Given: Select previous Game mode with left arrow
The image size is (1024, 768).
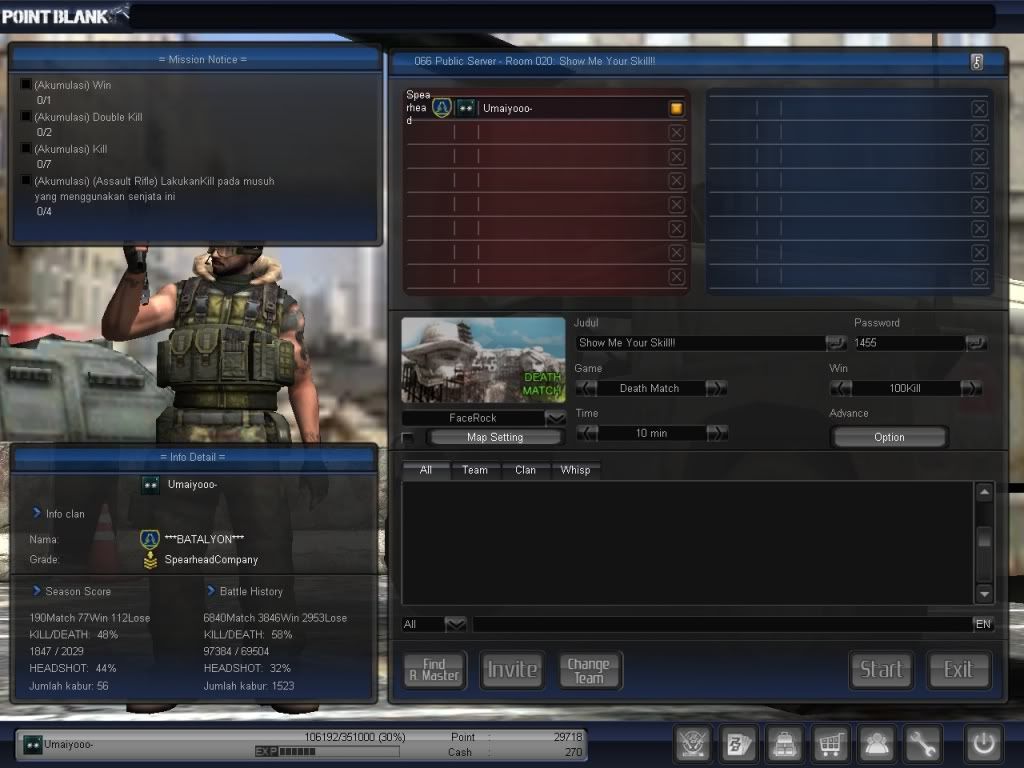Looking at the screenshot, I should click(586, 388).
